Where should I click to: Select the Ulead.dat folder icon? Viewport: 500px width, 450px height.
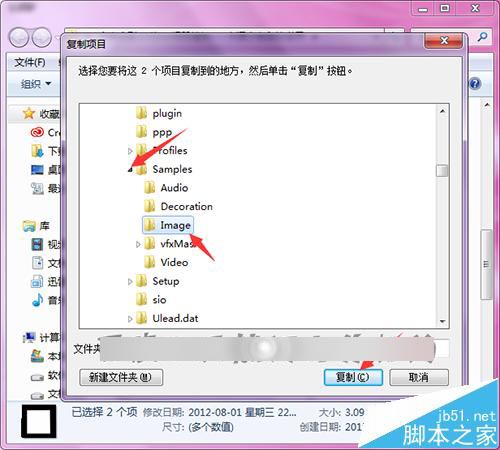coord(141,318)
